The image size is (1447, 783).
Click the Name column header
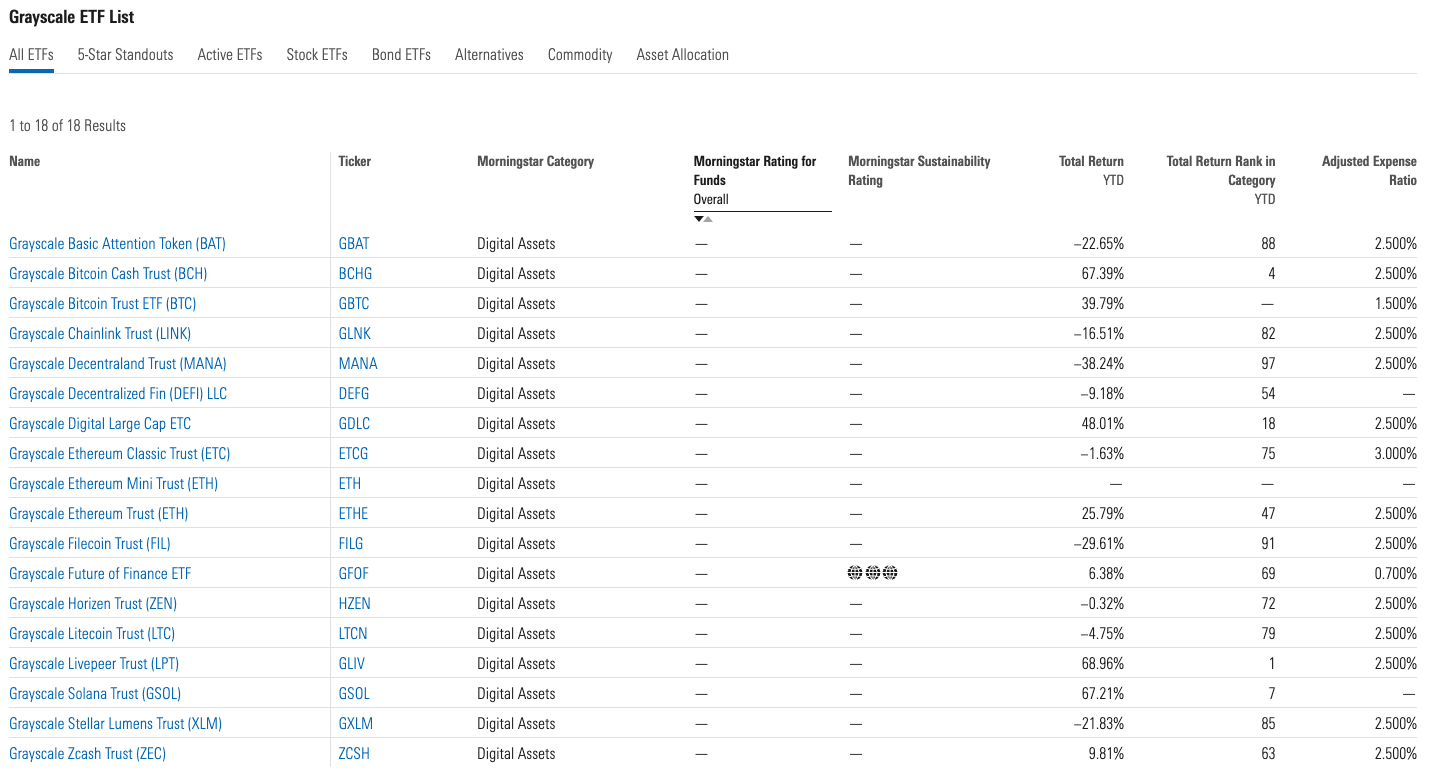pyautogui.click(x=25, y=161)
